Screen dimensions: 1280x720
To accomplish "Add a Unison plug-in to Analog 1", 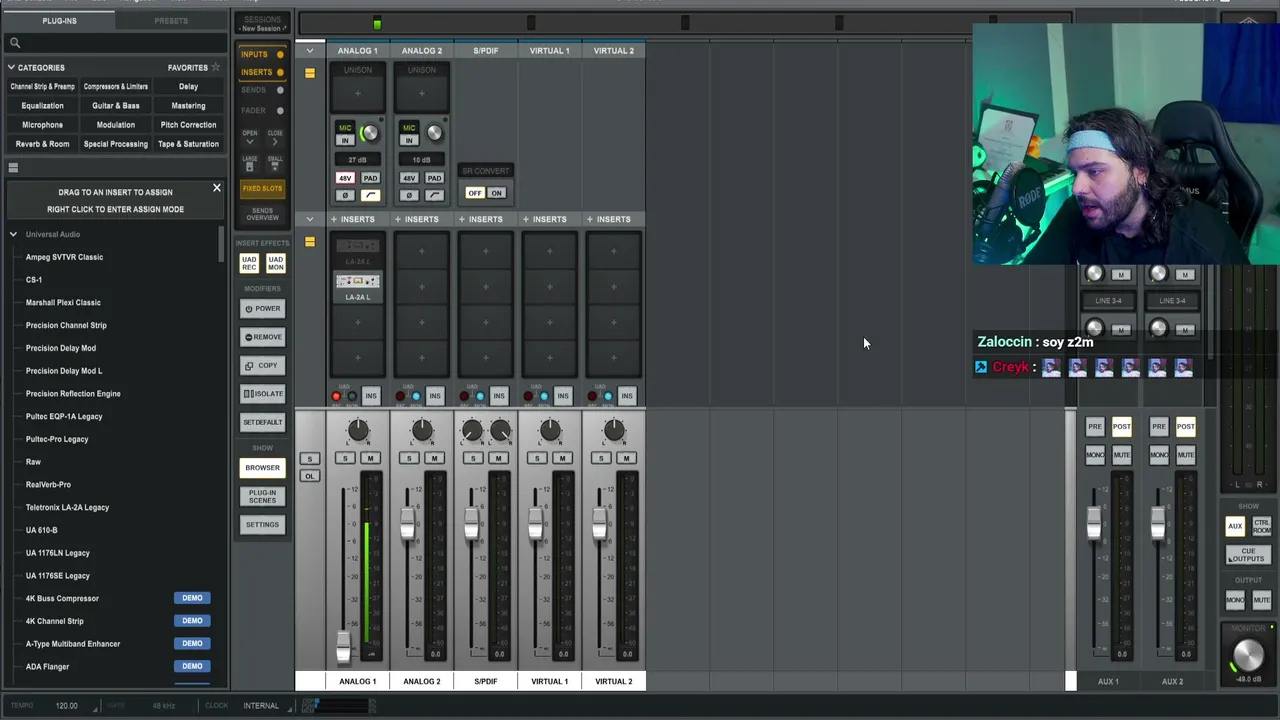I will (357, 94).
